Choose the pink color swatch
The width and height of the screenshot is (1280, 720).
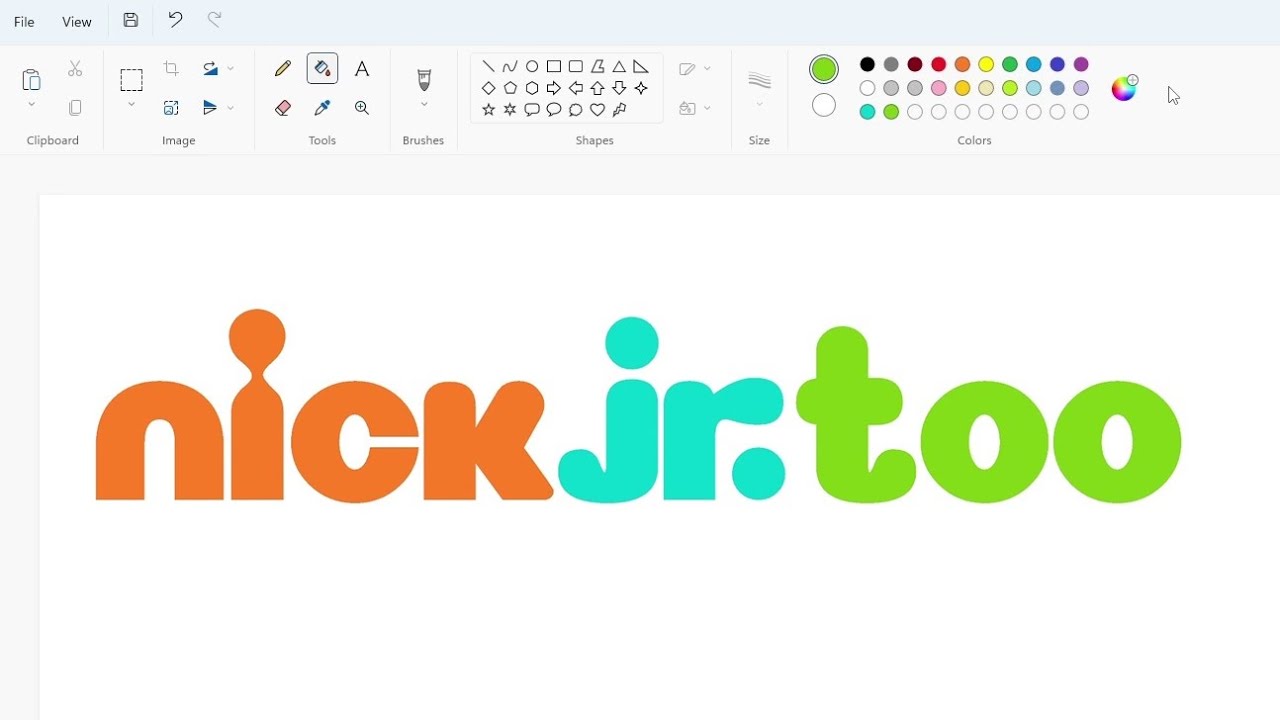click(939, 88)
